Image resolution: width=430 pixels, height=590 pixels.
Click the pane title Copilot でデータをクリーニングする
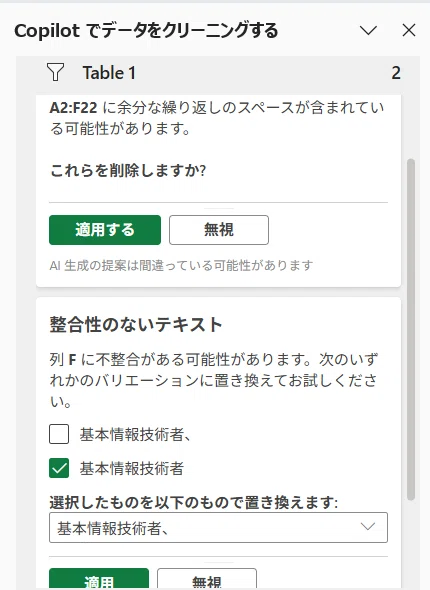[146, 30]
